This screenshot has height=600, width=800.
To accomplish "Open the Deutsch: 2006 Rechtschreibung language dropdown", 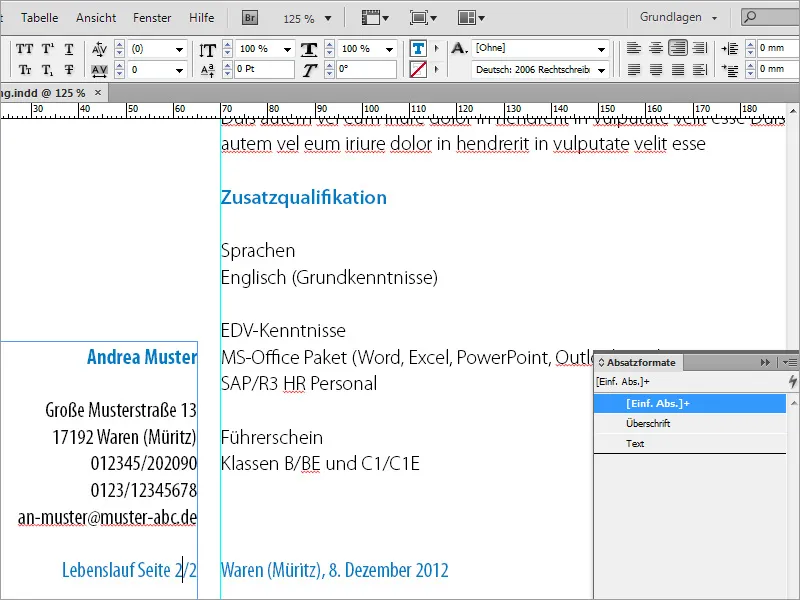I will 602,70.
